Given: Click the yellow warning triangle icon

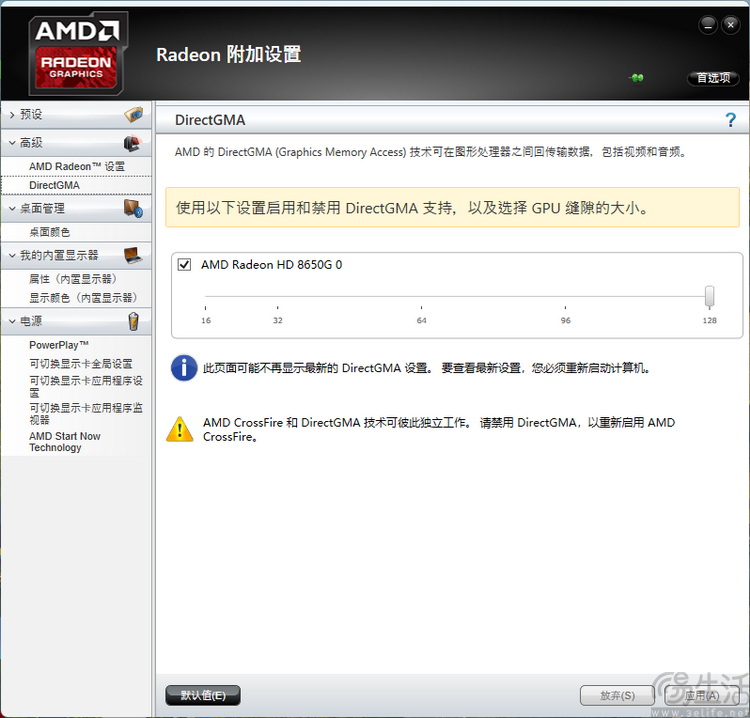Looking at the screenshot, I should click(180, 429).
